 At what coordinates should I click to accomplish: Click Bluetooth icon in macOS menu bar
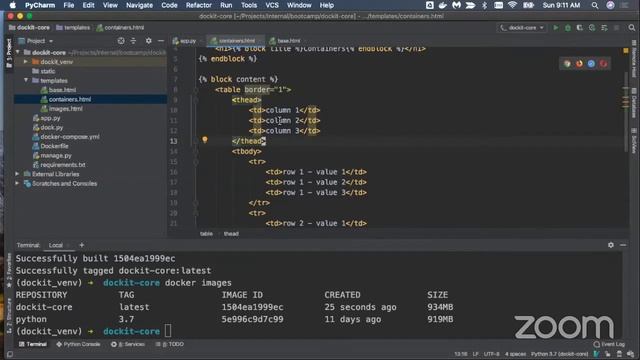[x=484, y=5]
